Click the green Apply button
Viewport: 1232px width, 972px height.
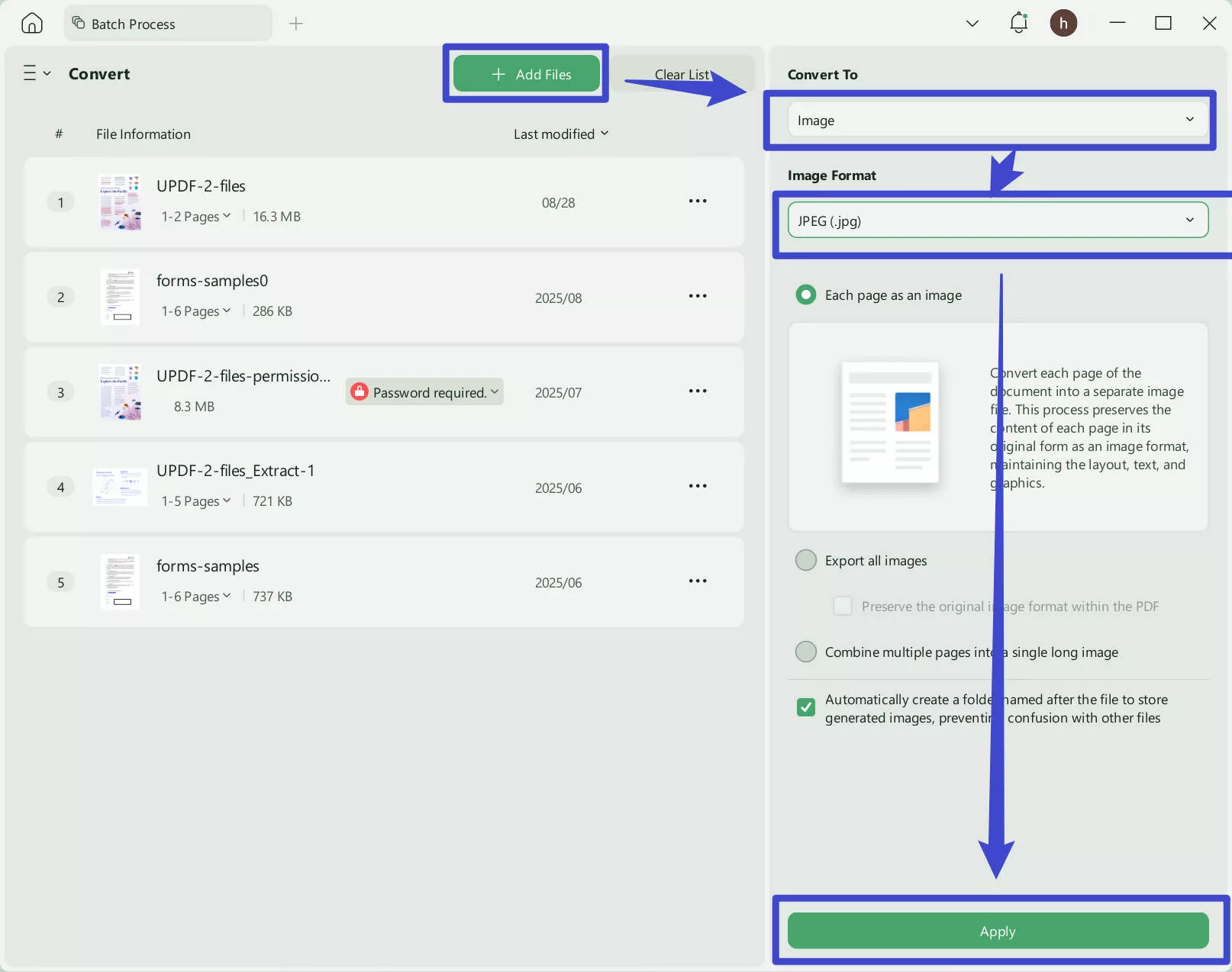tap(997, 932)
